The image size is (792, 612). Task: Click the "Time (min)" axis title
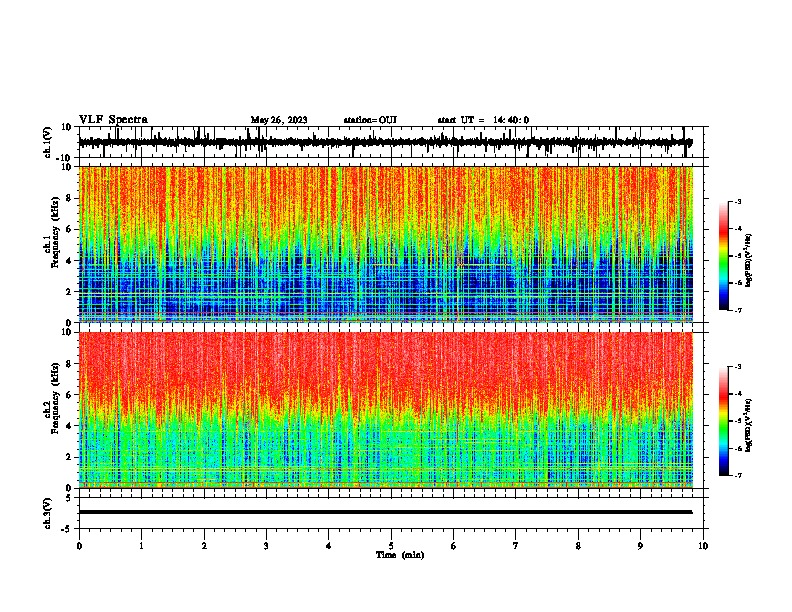pos(400,555)
